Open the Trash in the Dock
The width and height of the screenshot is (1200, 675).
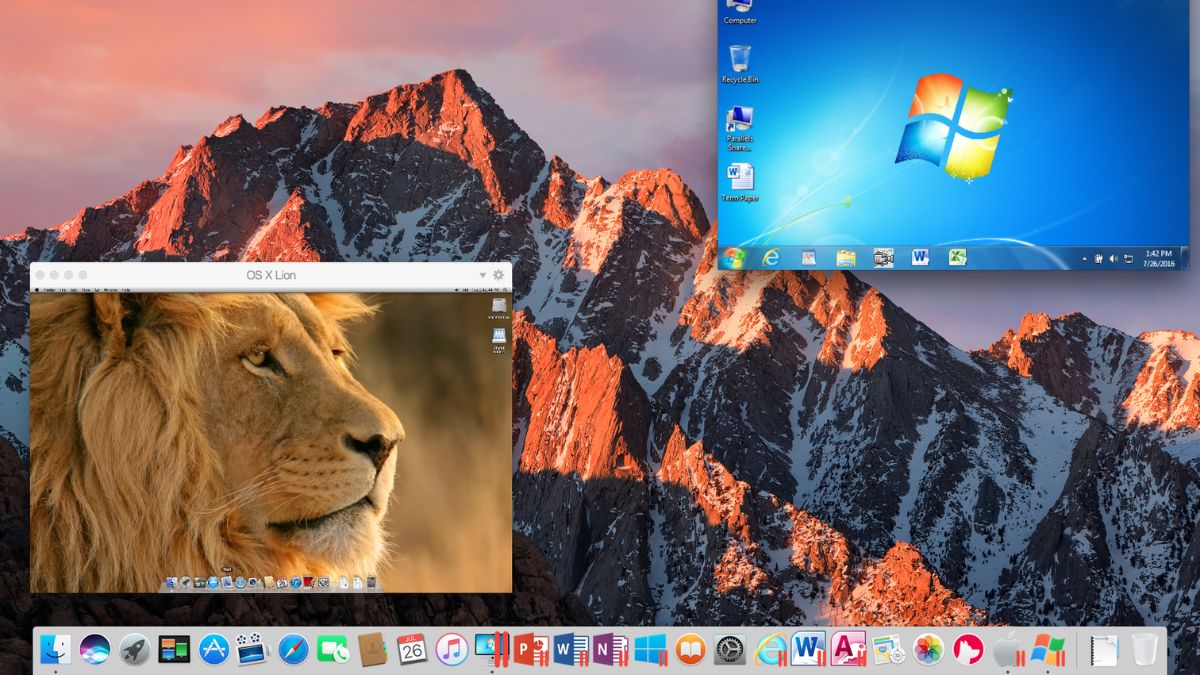(1144, 649)
